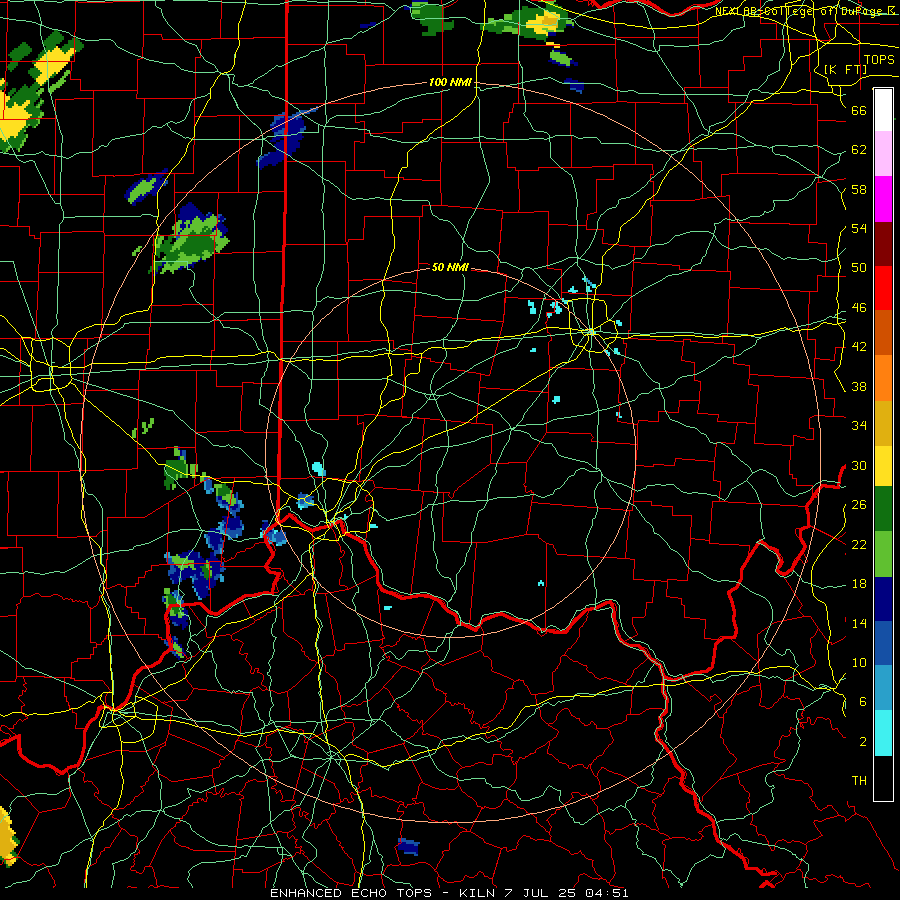Click the isolated navy echo south of the outer ring

408,846
